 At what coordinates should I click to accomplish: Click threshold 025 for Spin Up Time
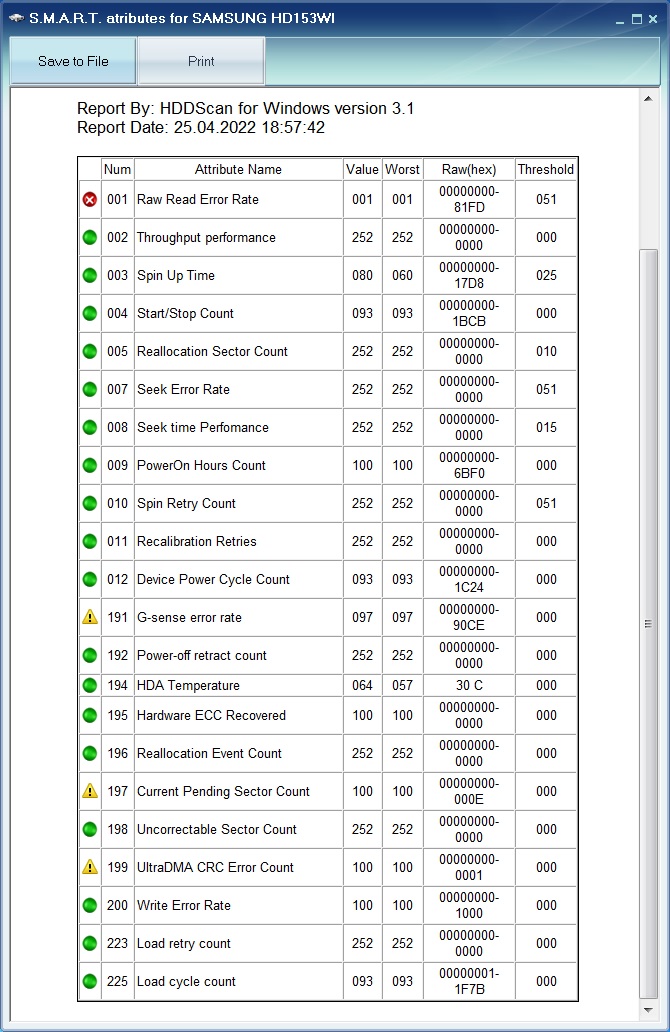point(546,276)
